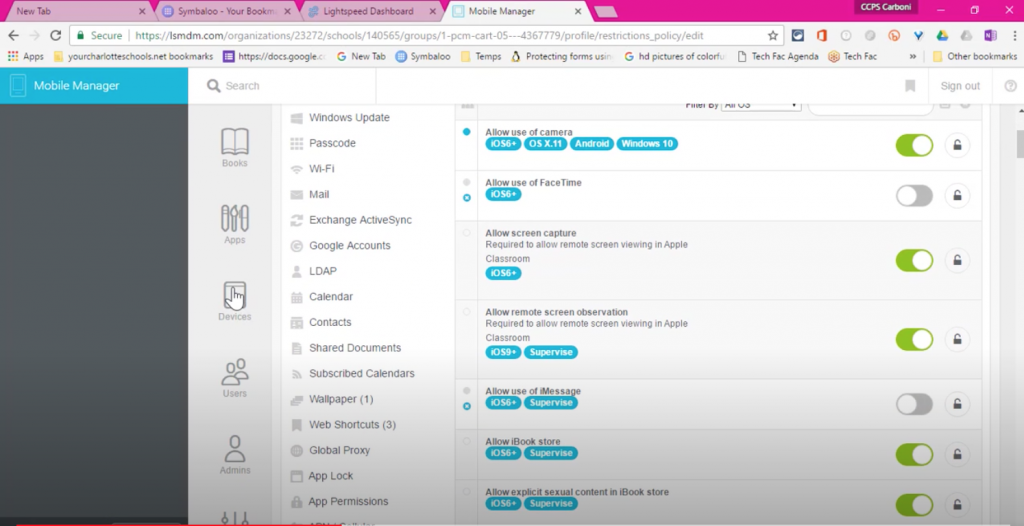The image size is (1024, 526).
Task: Click the bookmark icon near Sign out
Action: pyautogui.click(x=910, y=86)
